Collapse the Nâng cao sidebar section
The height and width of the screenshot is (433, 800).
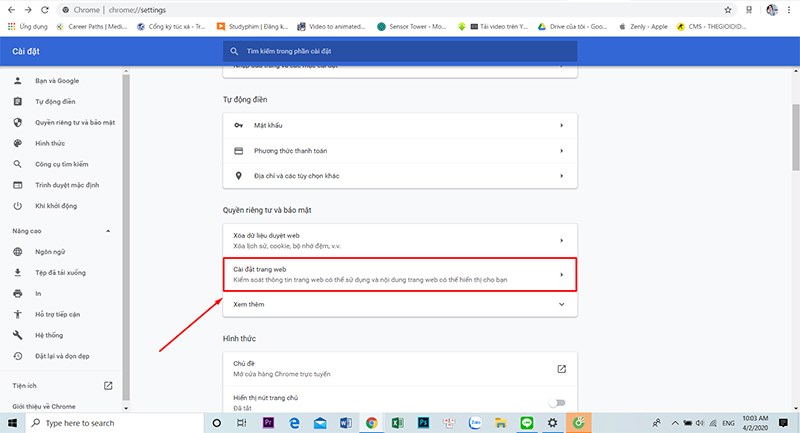[x=108, y=231]
